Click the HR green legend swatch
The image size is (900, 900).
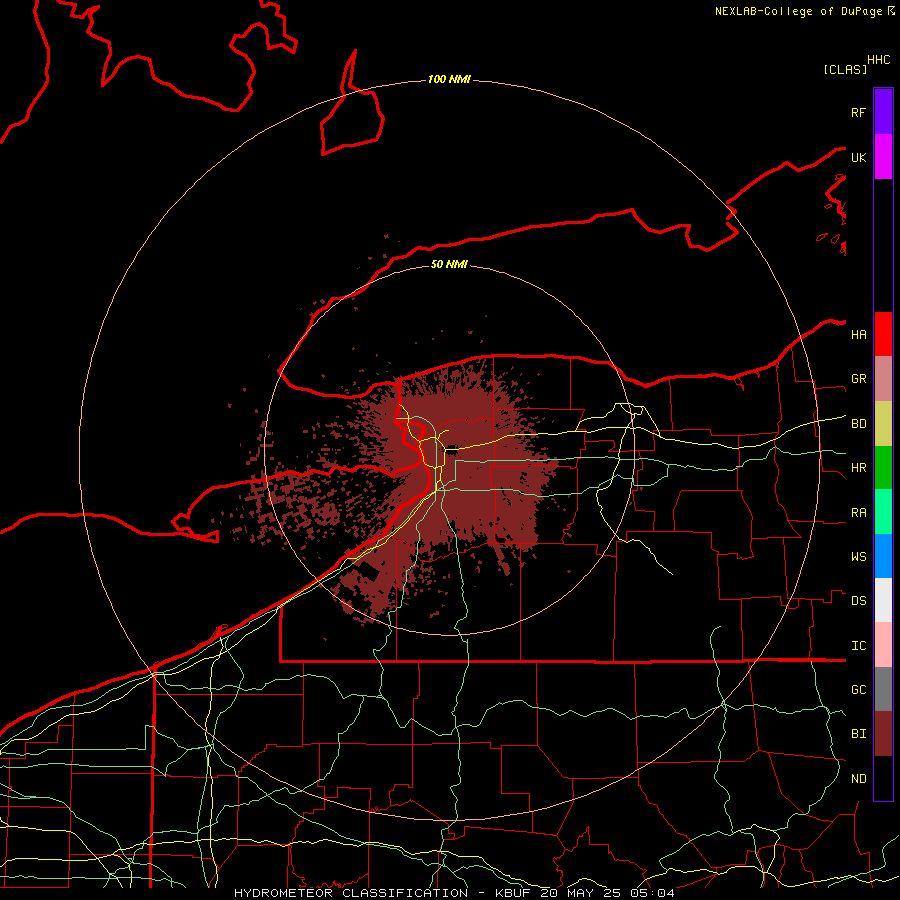pyautogui.click(x=883, y=467)
